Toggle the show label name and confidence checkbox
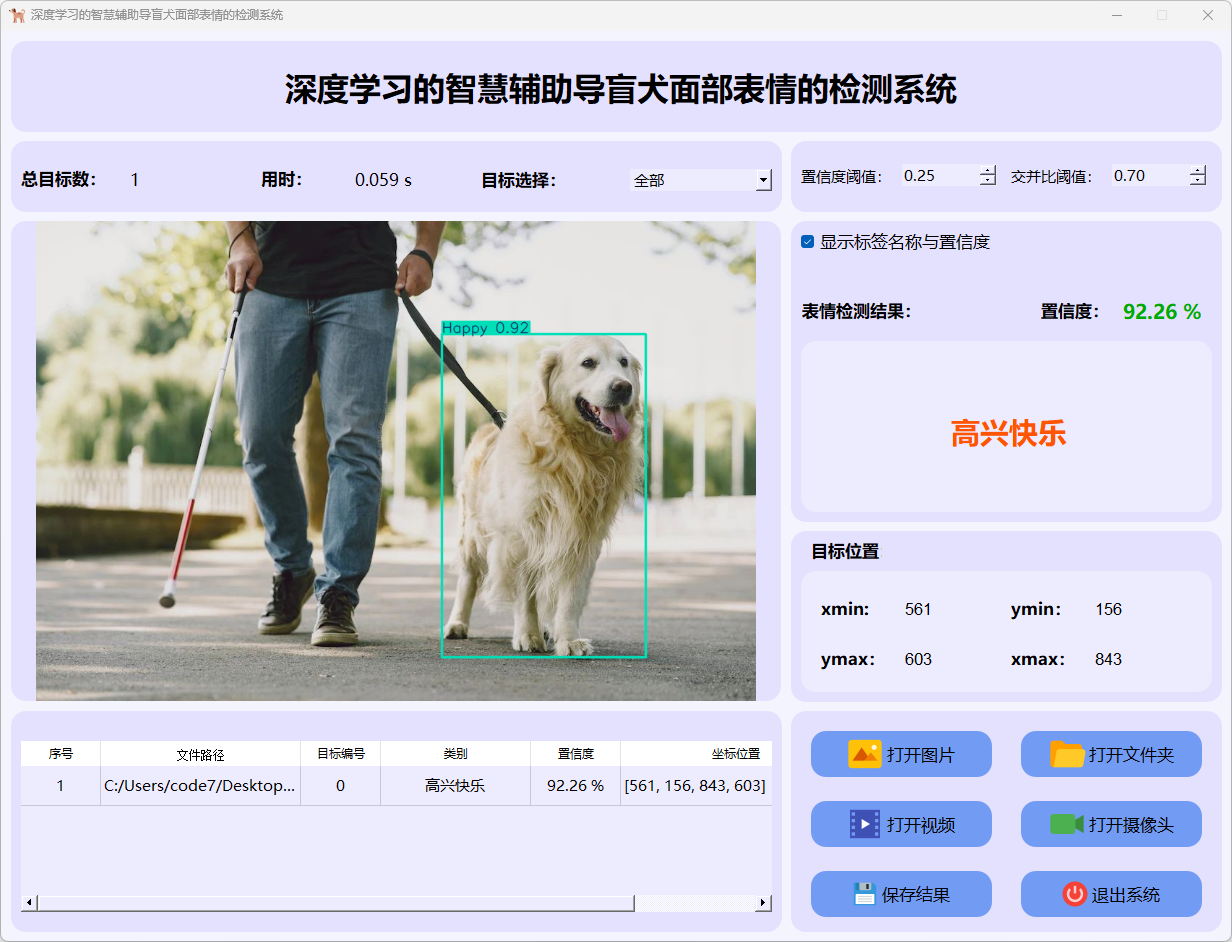 pyautogui.click(x=808, y=242)
